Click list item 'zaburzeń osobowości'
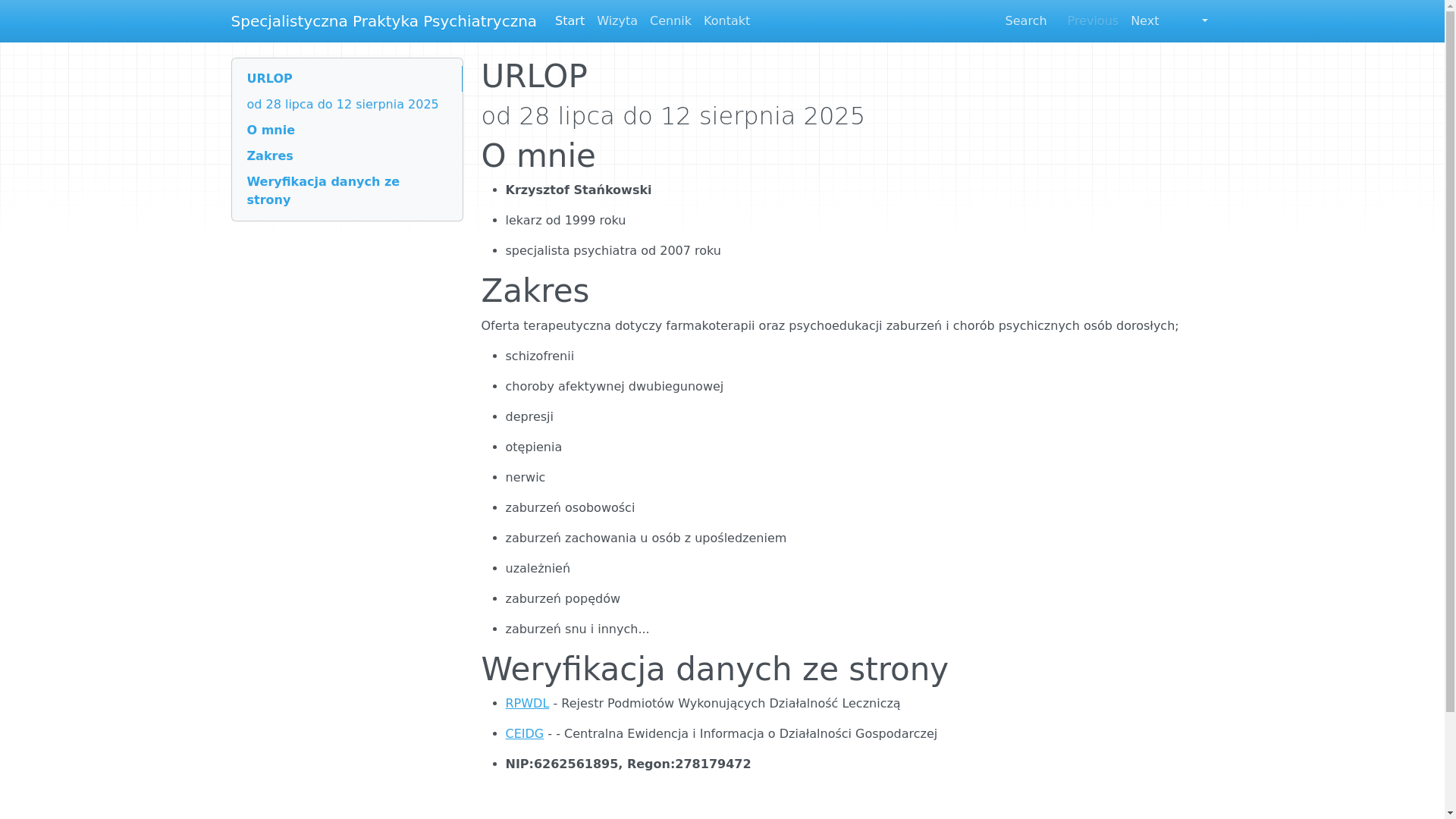The image size is (1456, 819). point(570,508)
